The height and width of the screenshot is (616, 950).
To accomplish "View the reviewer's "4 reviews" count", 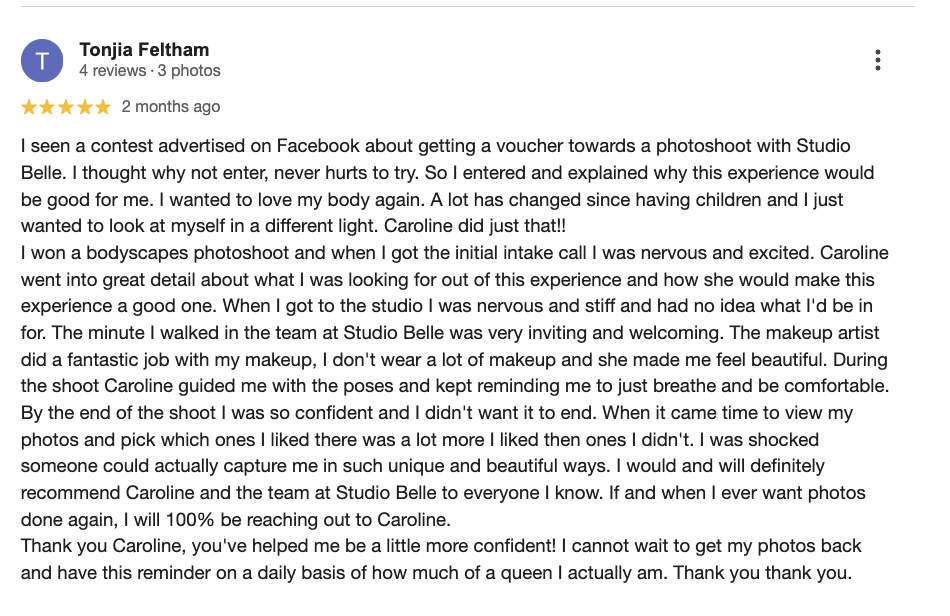I will point(113,71).
